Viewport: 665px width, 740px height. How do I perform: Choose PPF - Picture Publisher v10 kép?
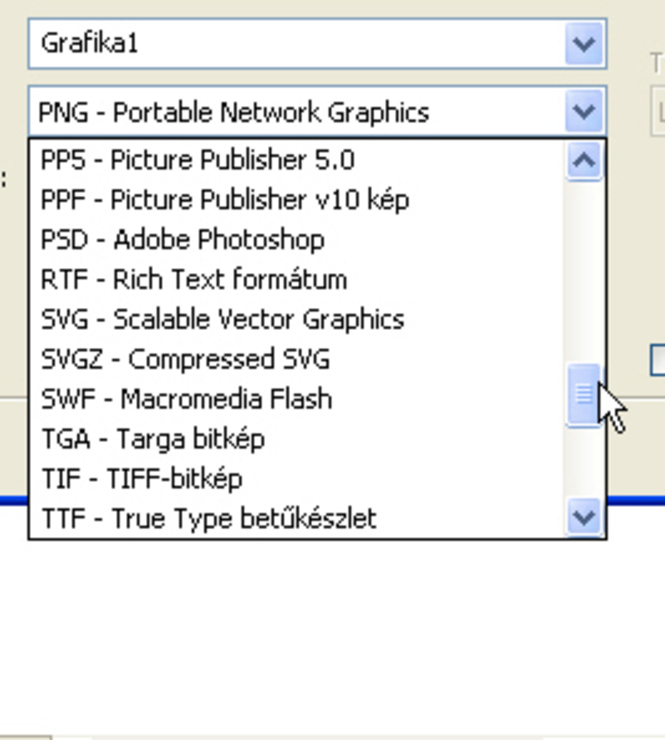tap(225, 200)
